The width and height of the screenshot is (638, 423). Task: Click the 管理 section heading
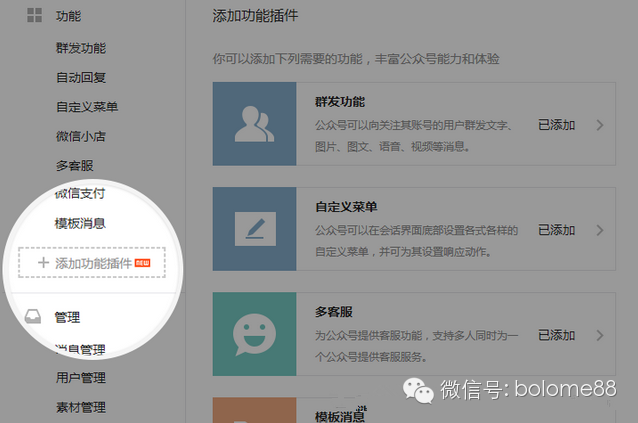(68, 317)
